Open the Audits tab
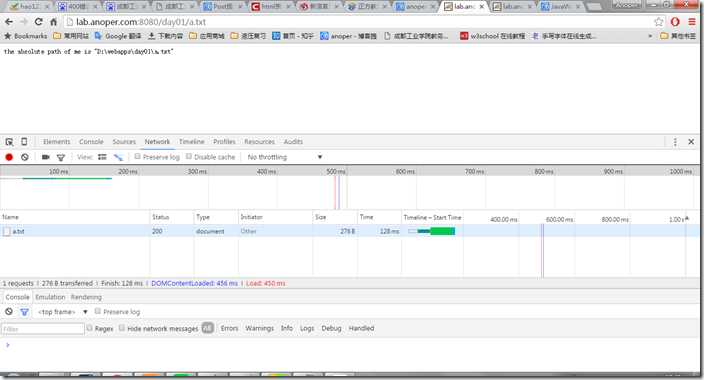704x380 pixels. [x=293, y=141]
